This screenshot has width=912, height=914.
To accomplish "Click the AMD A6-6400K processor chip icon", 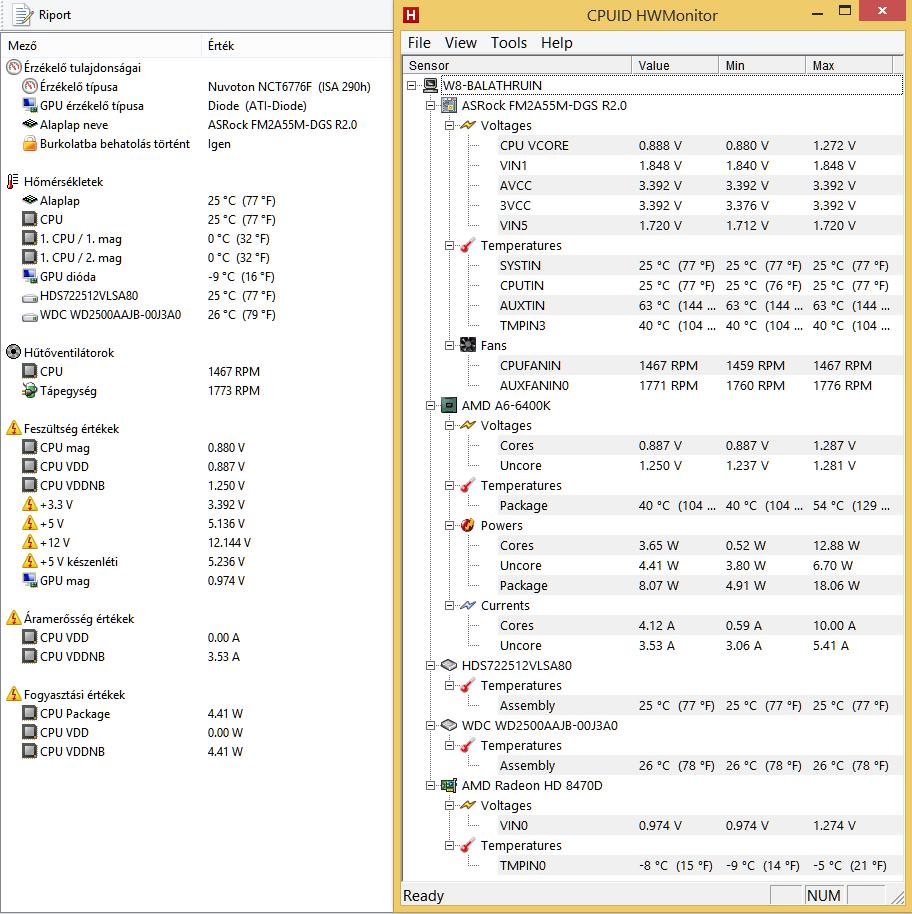I will click(449, 405).
